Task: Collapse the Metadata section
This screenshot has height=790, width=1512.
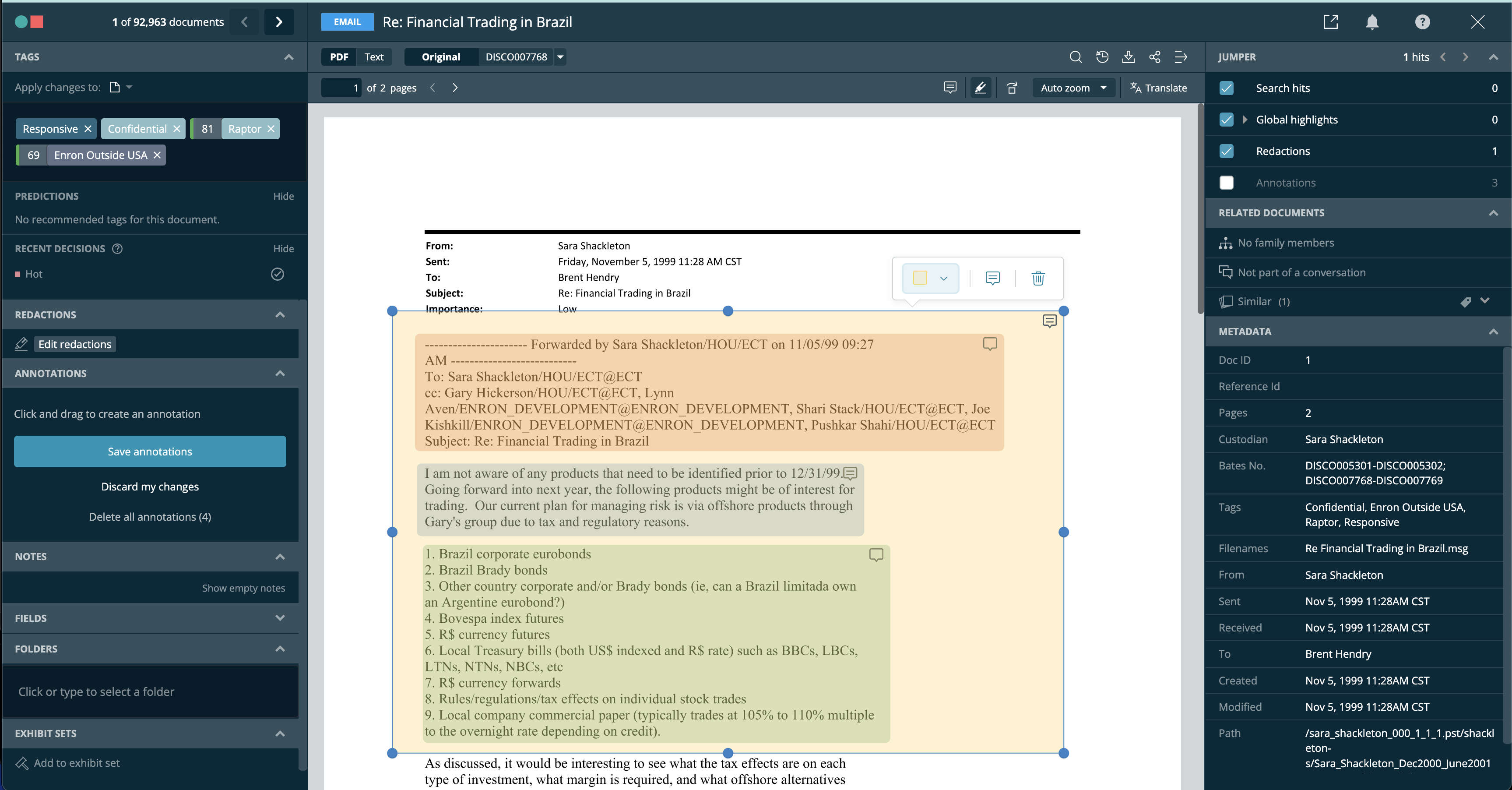Action: click(1493, 332)
